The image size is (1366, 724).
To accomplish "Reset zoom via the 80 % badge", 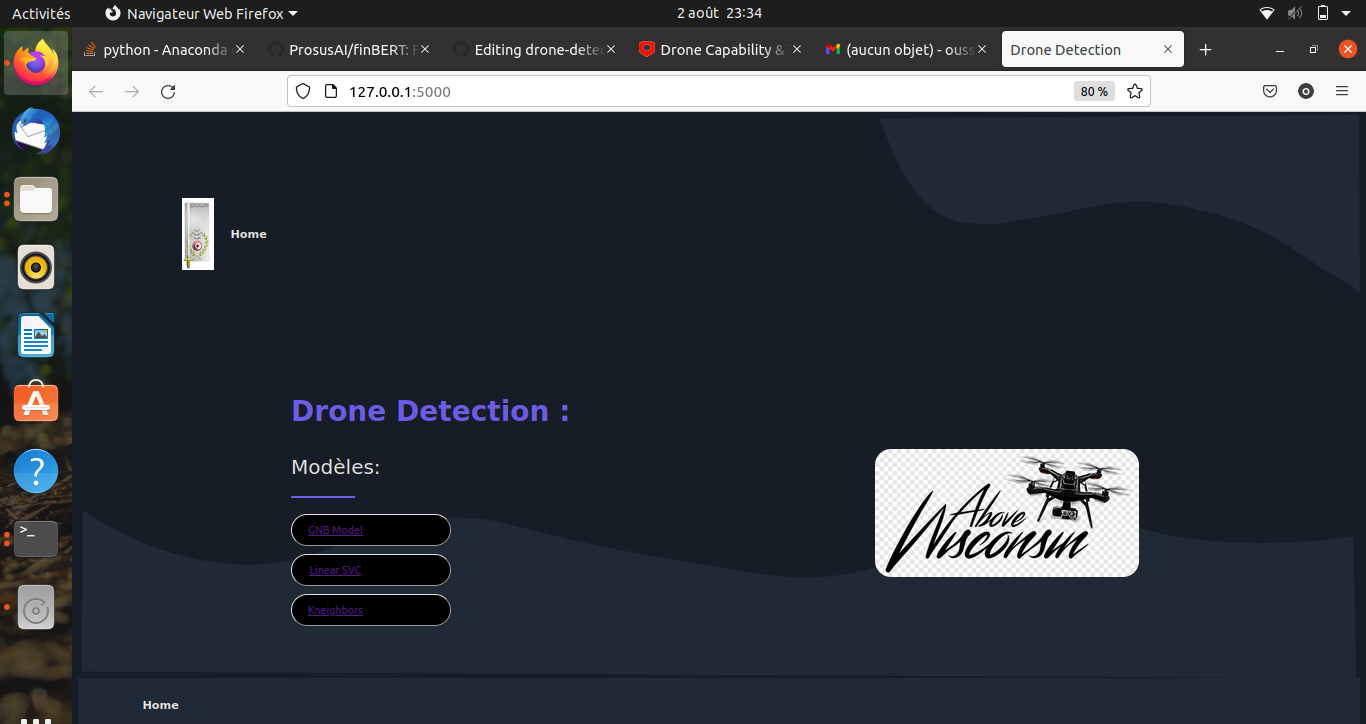I will pyautogui.click(x=1094, y=92).
